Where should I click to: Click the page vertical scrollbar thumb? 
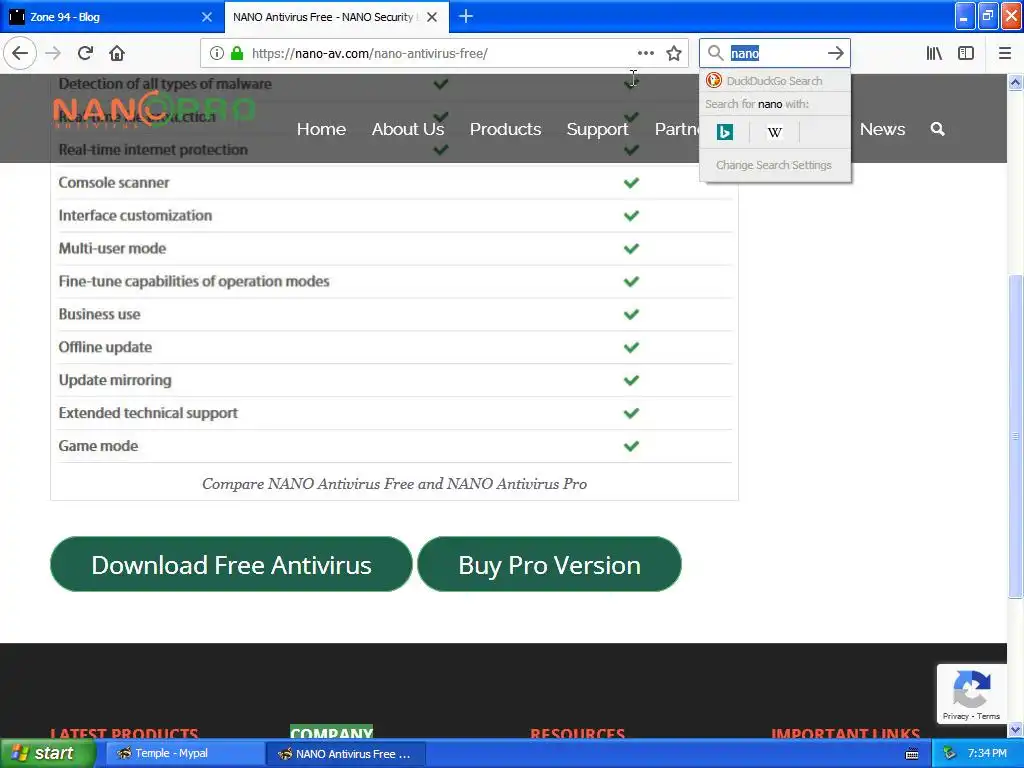(1015, 436)
